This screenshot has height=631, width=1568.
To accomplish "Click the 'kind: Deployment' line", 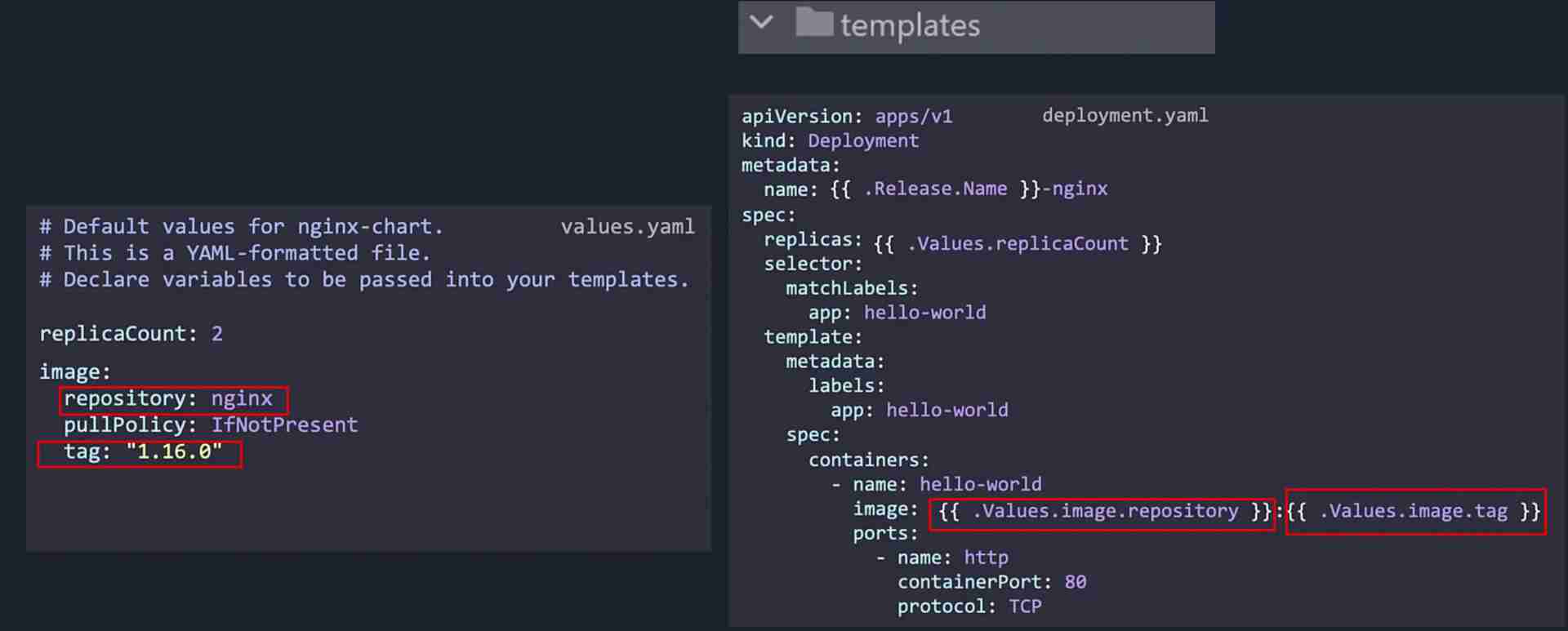I will (830, 140).
